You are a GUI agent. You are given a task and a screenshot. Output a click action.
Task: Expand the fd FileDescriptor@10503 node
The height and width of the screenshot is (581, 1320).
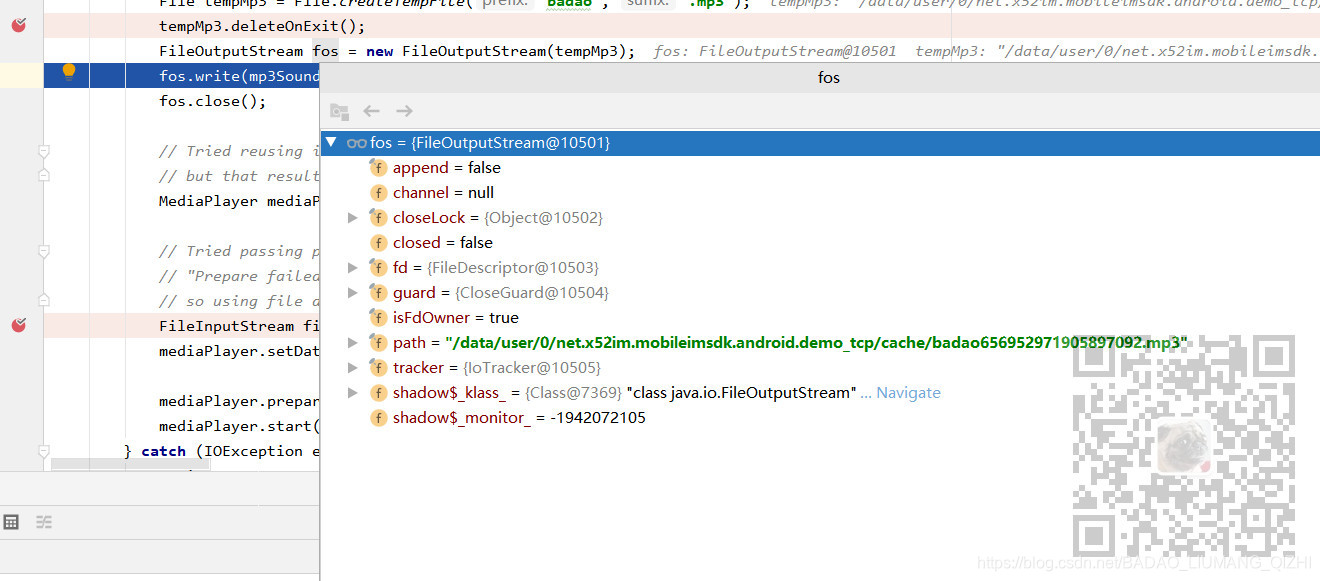click(x=352, y=267)
